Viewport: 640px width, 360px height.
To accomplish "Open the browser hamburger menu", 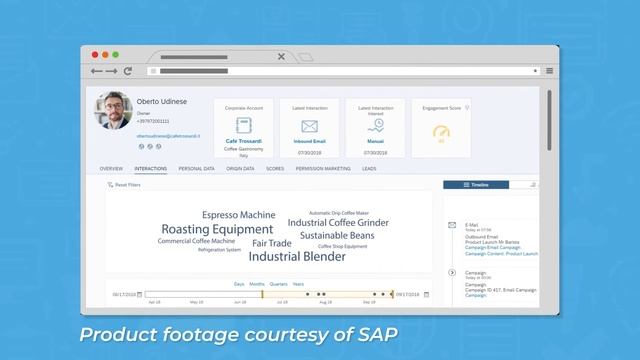I will (x=550, y=71).
